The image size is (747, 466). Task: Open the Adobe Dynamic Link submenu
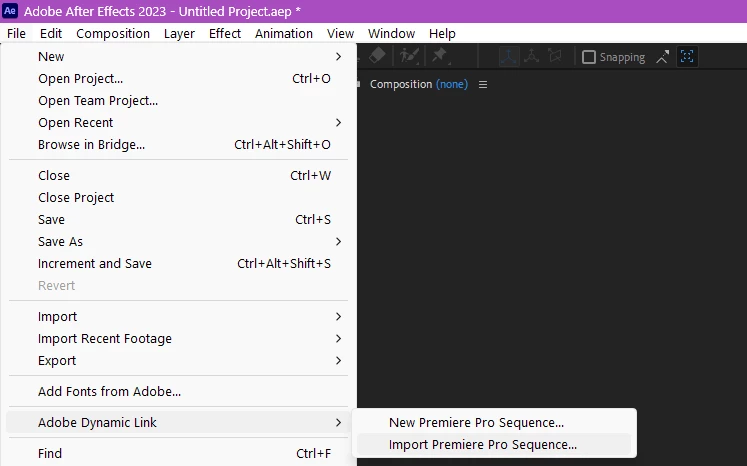(178, 422)
